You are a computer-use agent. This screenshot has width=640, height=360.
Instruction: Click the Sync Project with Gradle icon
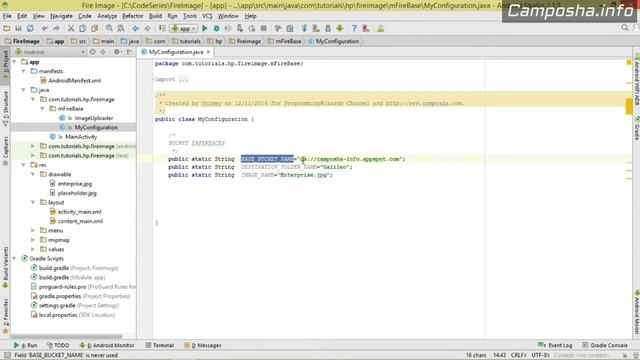304,28
